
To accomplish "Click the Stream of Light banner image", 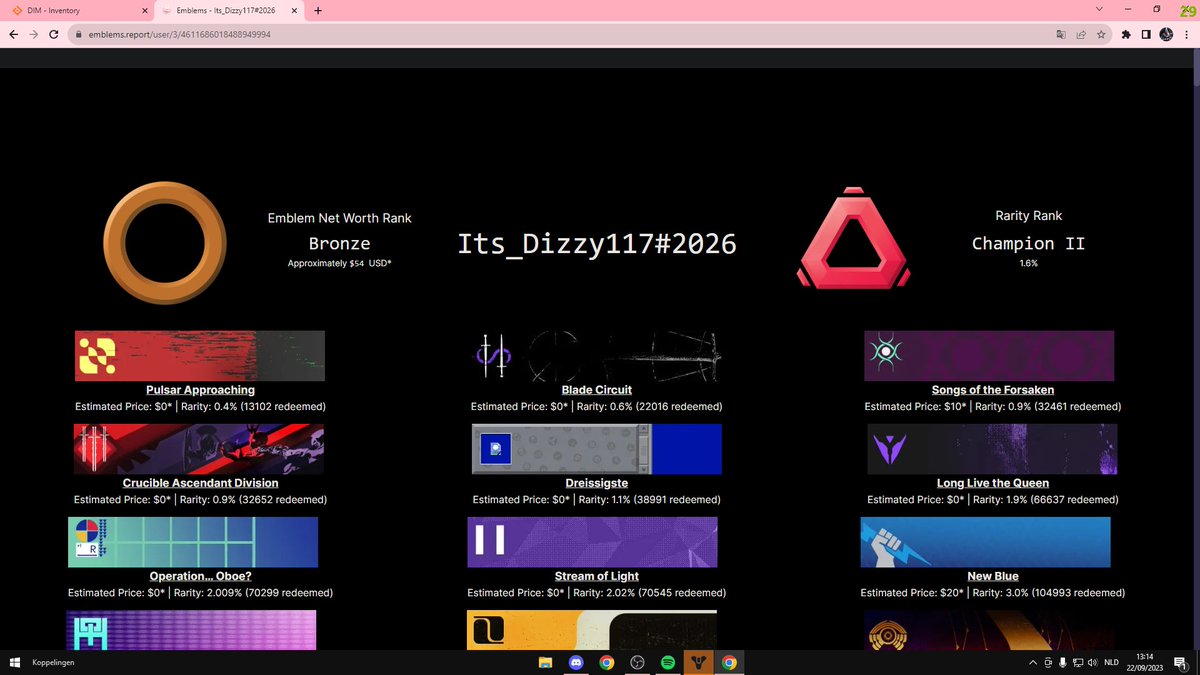I will pyautogui.click(x=592, y=542).
